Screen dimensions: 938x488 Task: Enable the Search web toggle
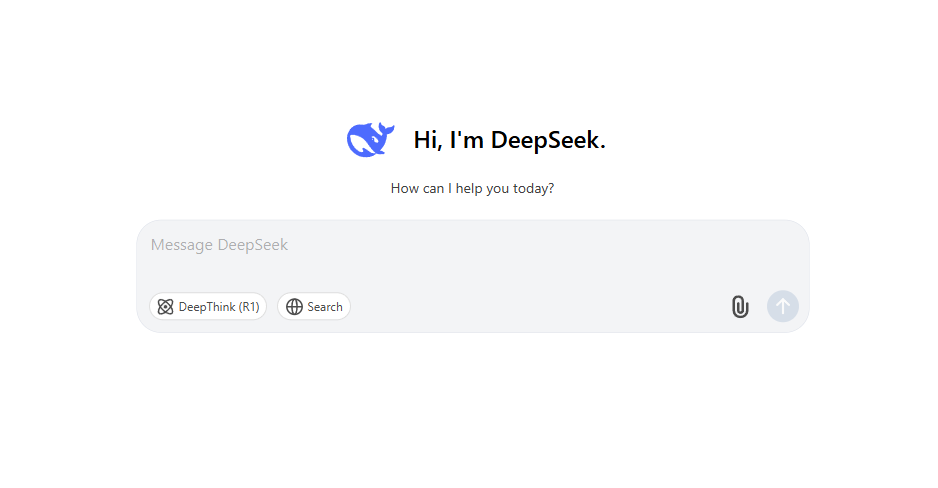point(314,306)
